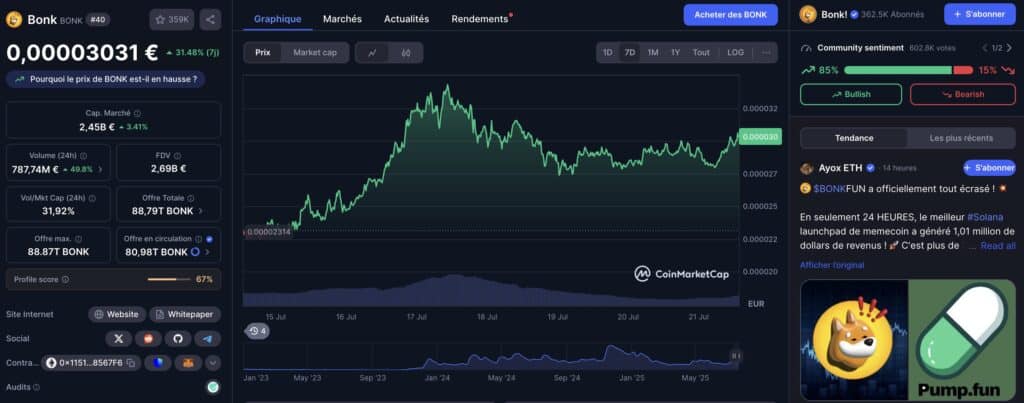Expand Offre en circulation details chevron
This screenshot has width=1024, height=403.
coord(208,252)
